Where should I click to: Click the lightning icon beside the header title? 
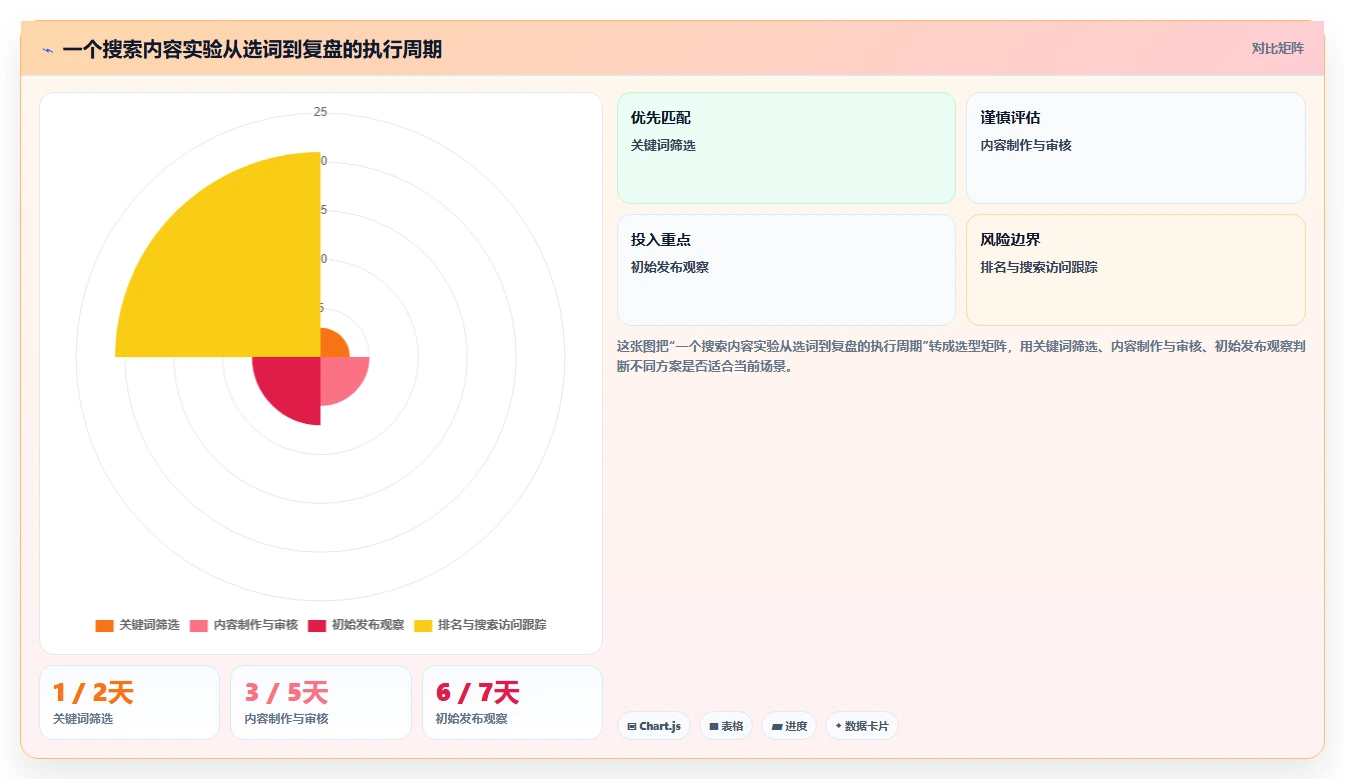pos(47,50)
